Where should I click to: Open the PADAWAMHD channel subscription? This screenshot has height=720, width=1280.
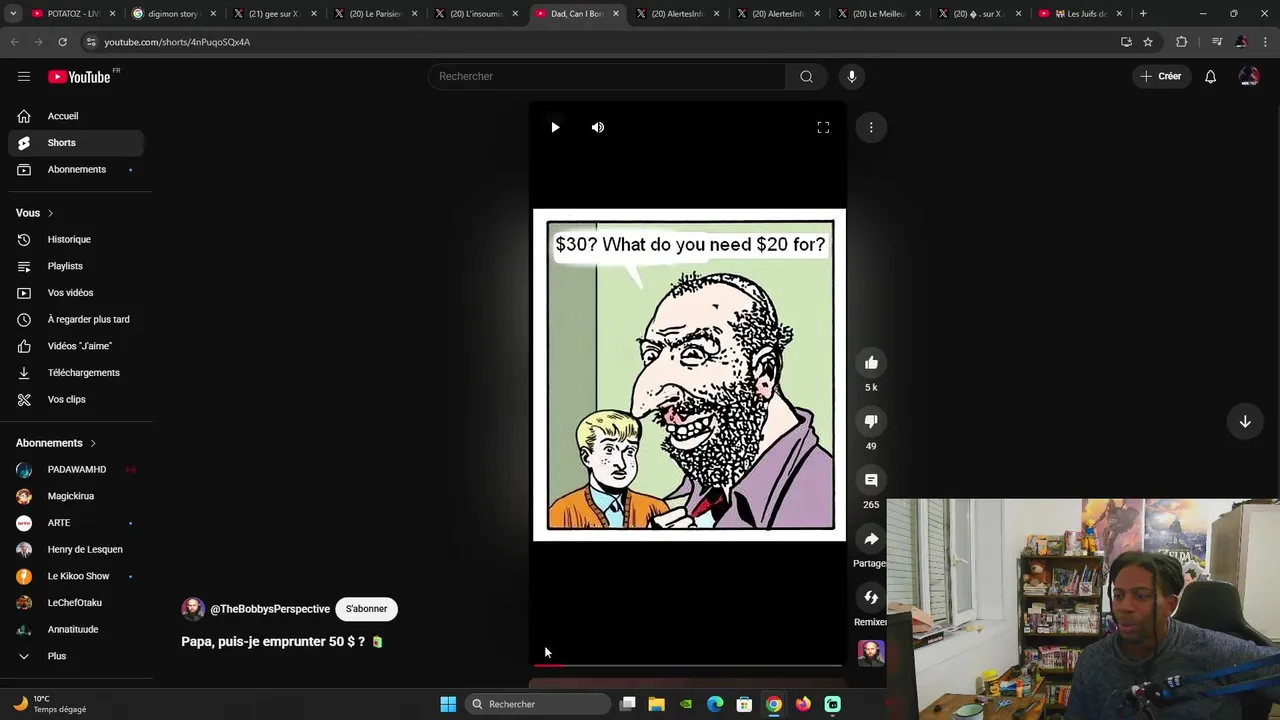(76, 469)
